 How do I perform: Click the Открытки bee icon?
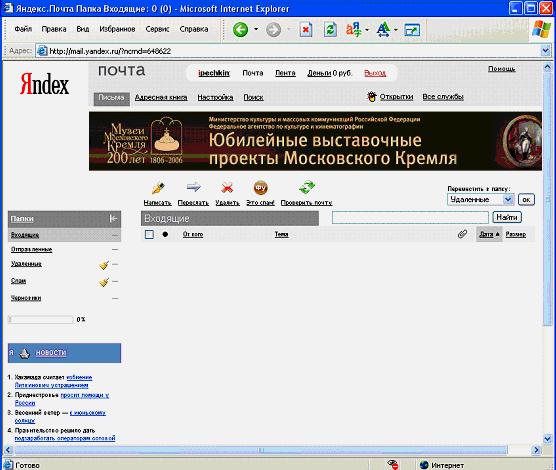point(372,96)
